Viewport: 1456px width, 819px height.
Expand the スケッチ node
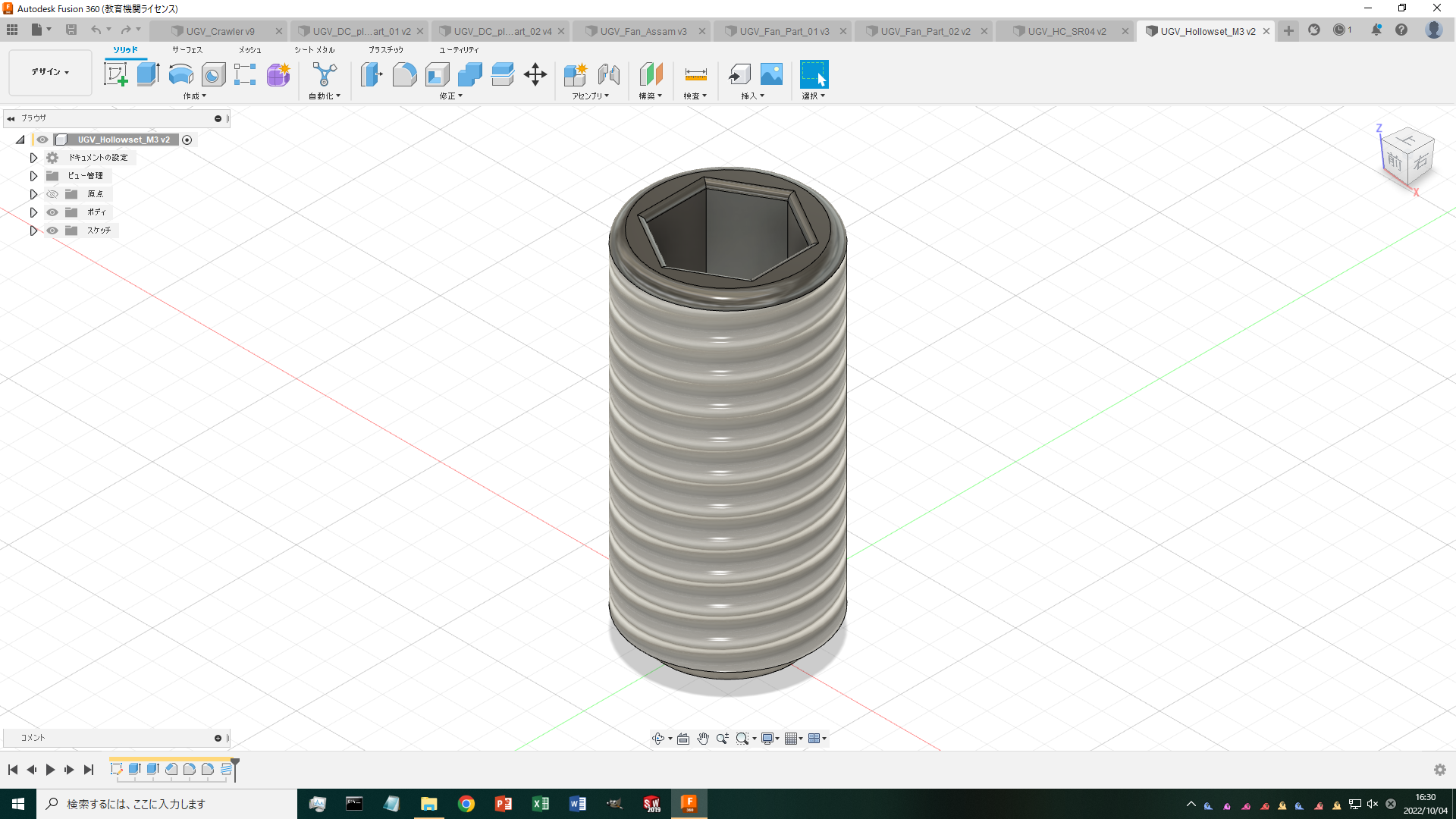[x=33, y=231]
